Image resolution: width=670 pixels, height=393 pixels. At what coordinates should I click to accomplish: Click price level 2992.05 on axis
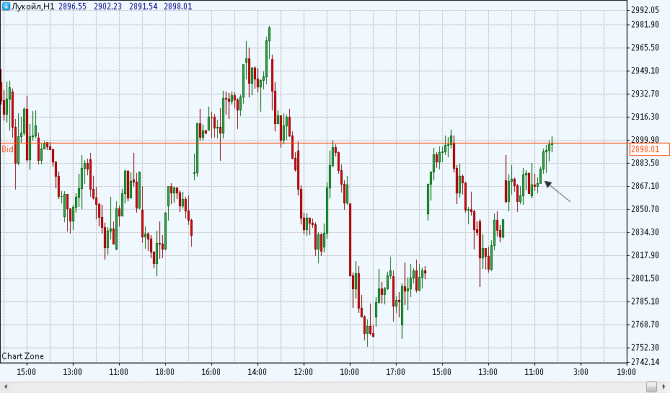[645, 10]
